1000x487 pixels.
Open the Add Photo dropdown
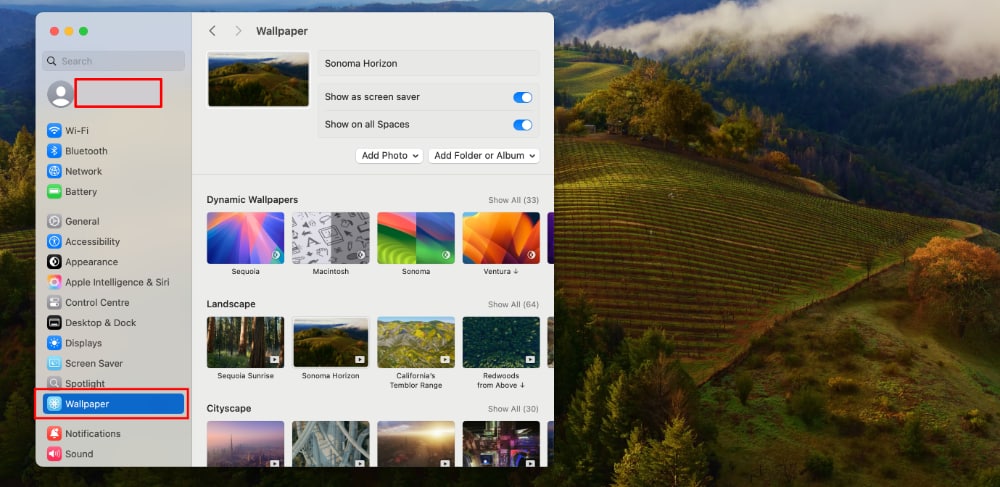tap(389, 156)
